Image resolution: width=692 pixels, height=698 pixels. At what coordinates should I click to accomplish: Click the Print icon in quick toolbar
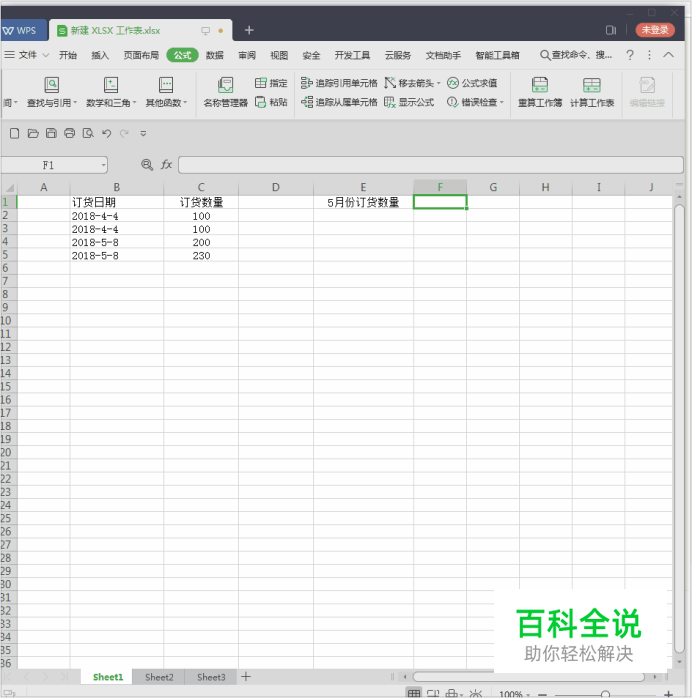pyautogui.click(x=69, y=133)
